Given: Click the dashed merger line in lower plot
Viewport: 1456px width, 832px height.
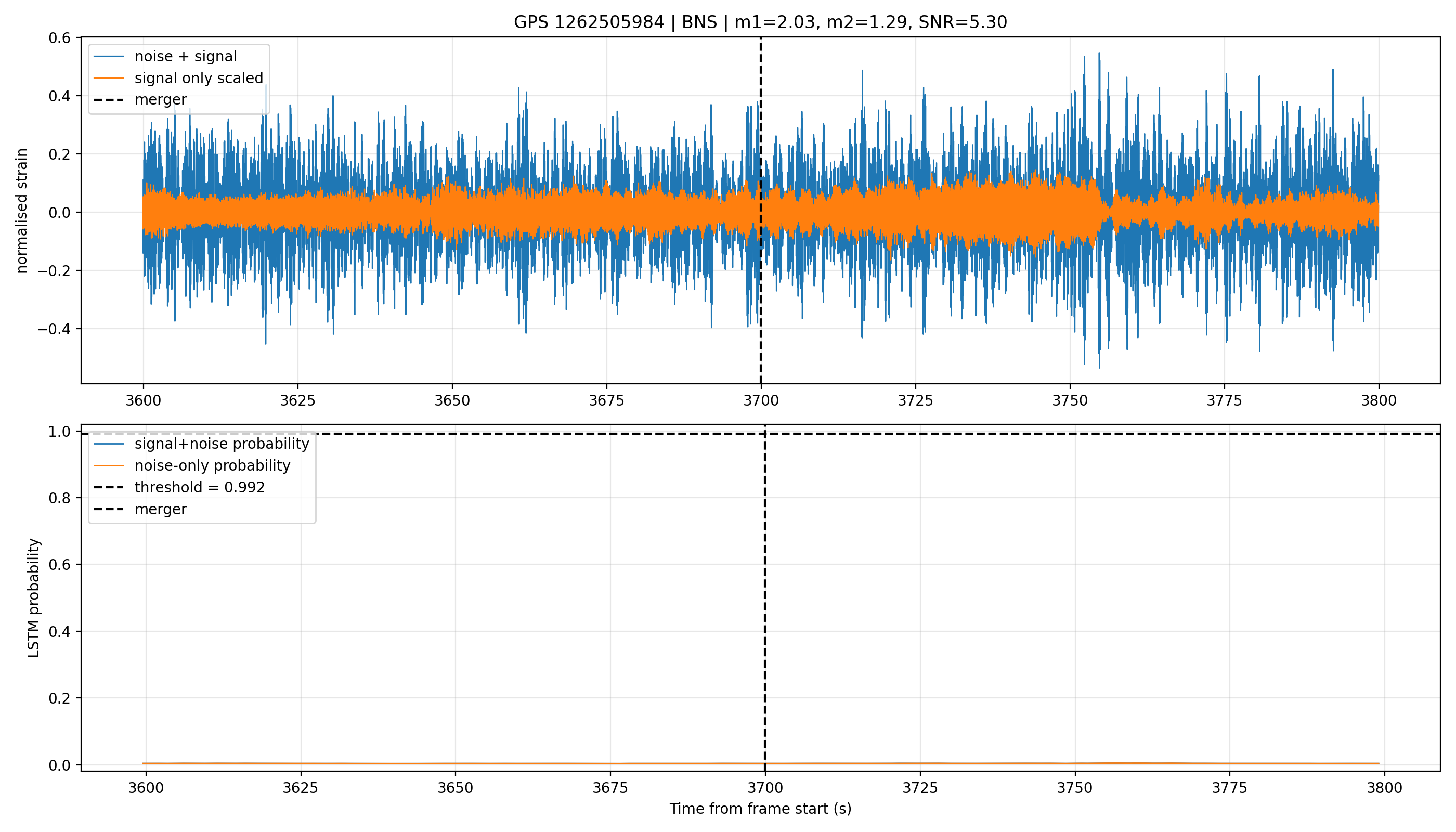Looking at the screenshot, I should [x=764, y=597].
